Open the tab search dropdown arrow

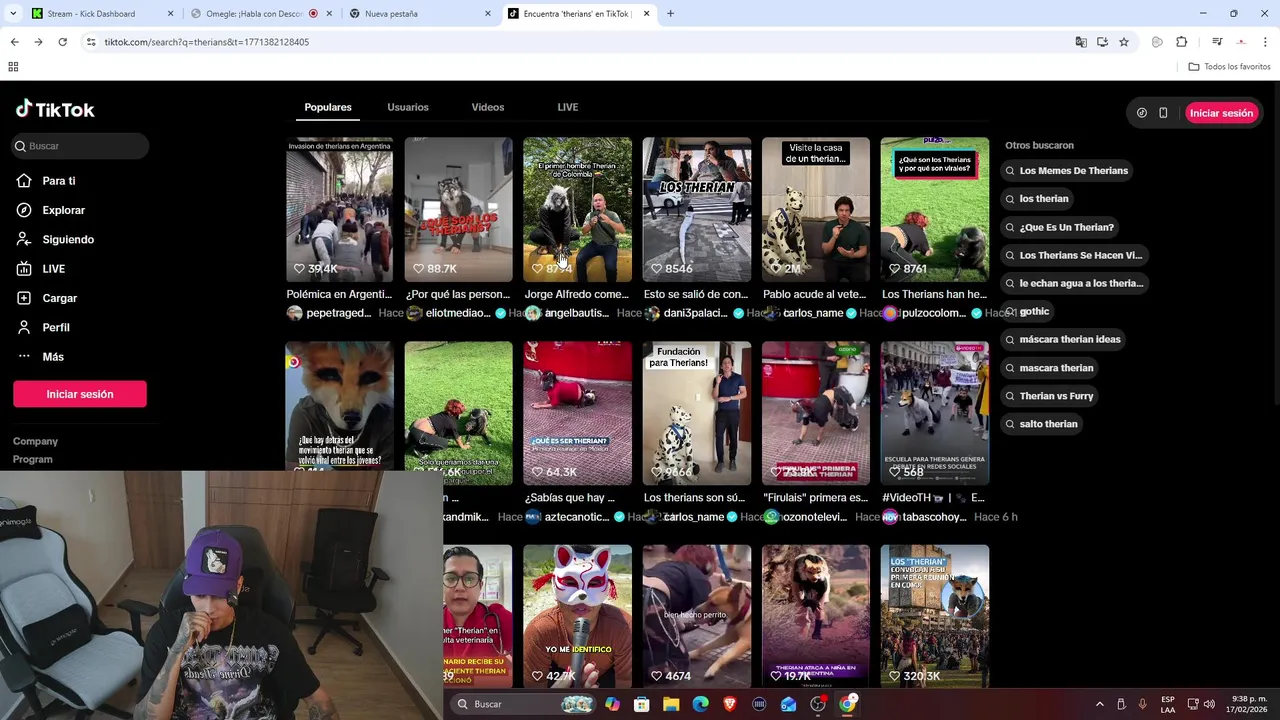[x=13, y=14]
